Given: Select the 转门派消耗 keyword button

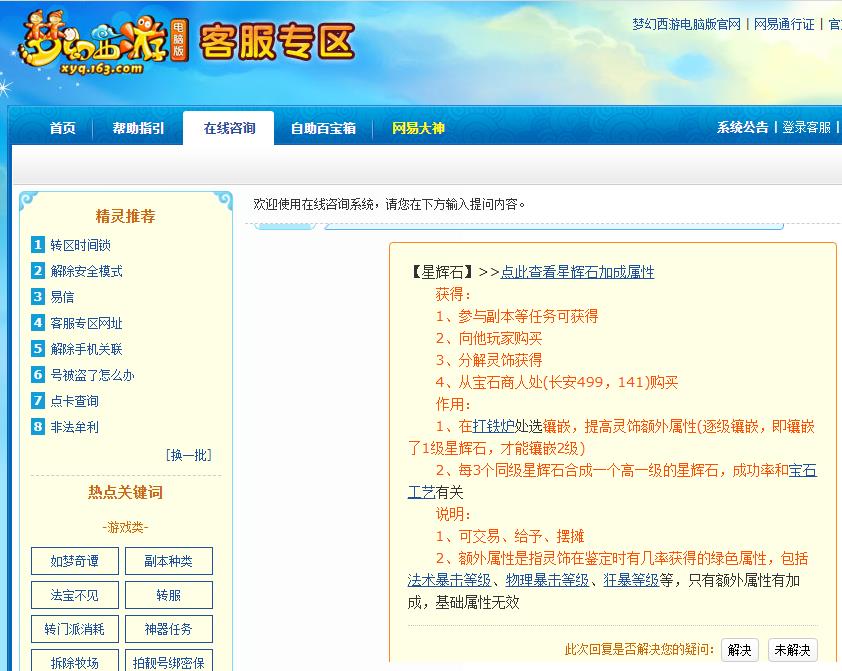Looking at the screenshot, I should click(75, 629).
